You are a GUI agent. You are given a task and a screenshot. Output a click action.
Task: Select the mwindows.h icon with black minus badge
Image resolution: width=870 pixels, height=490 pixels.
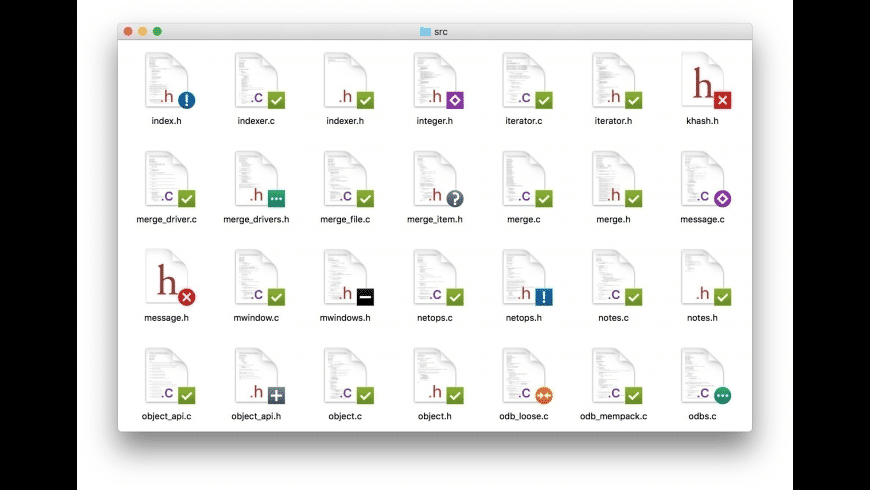tap(347, 277)
